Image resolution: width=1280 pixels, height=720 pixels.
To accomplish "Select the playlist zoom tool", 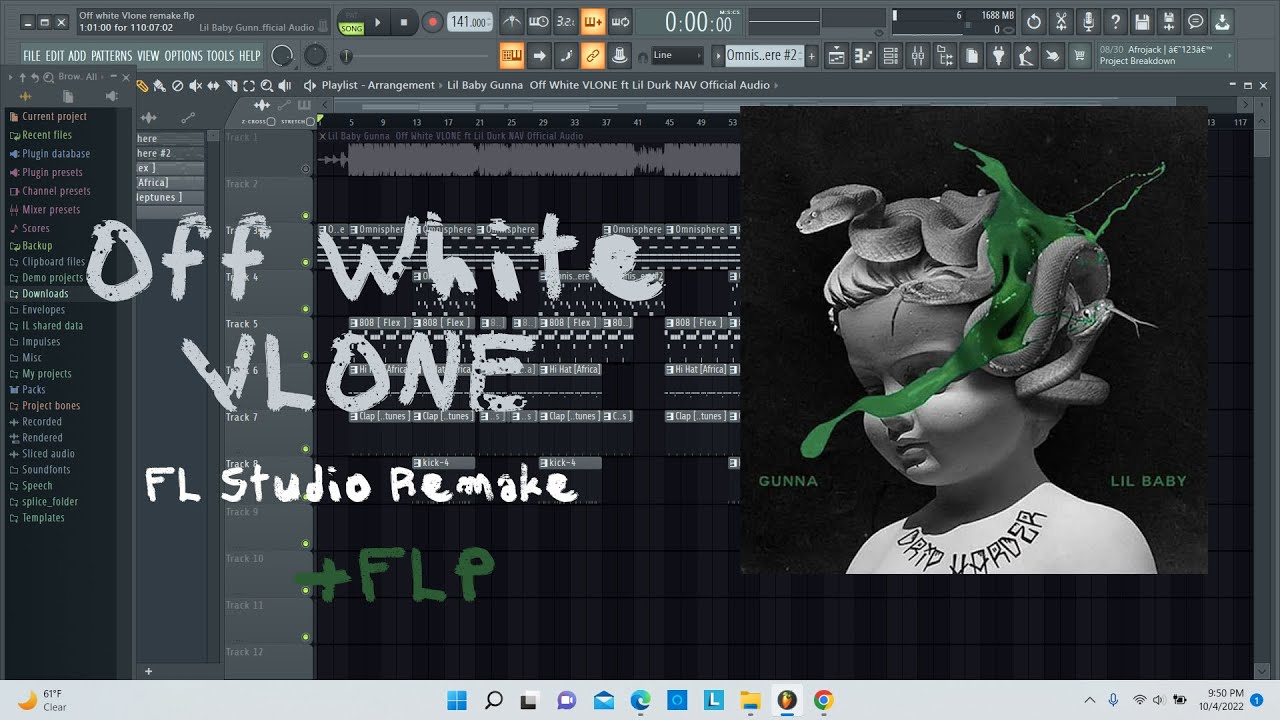I will 267,86.
